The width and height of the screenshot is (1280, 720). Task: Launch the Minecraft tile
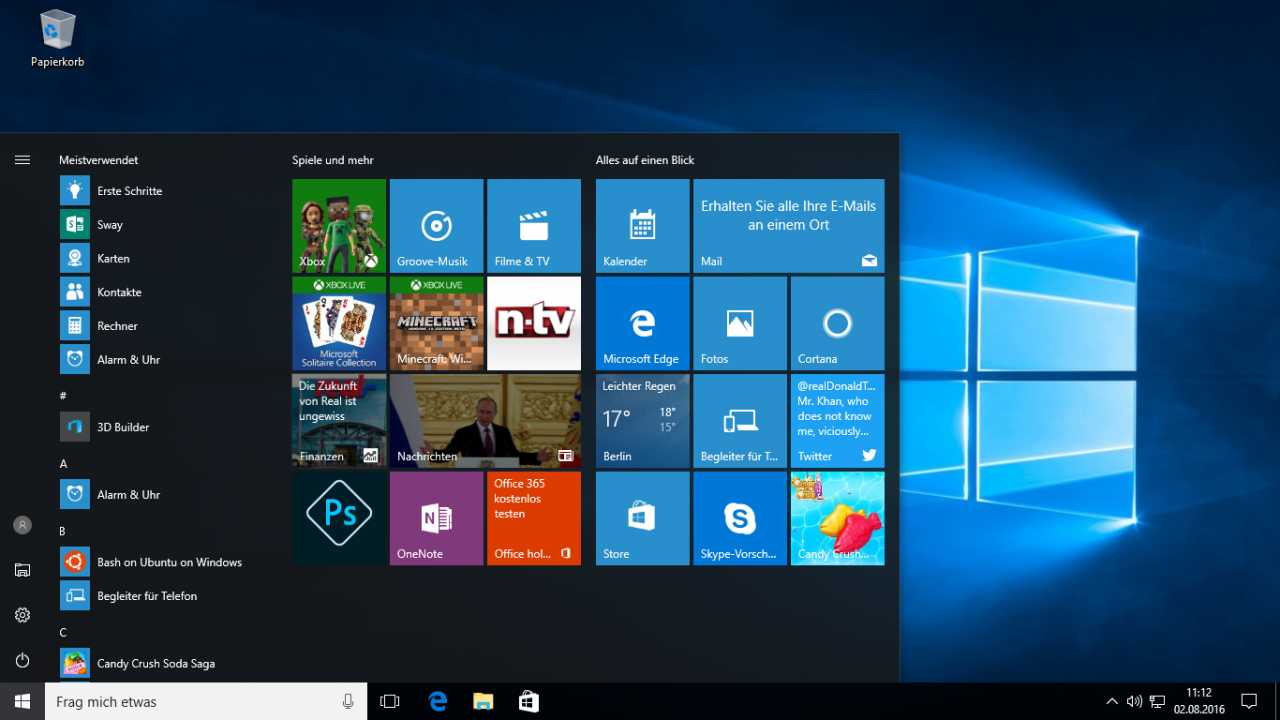click(x=436, y=324)
